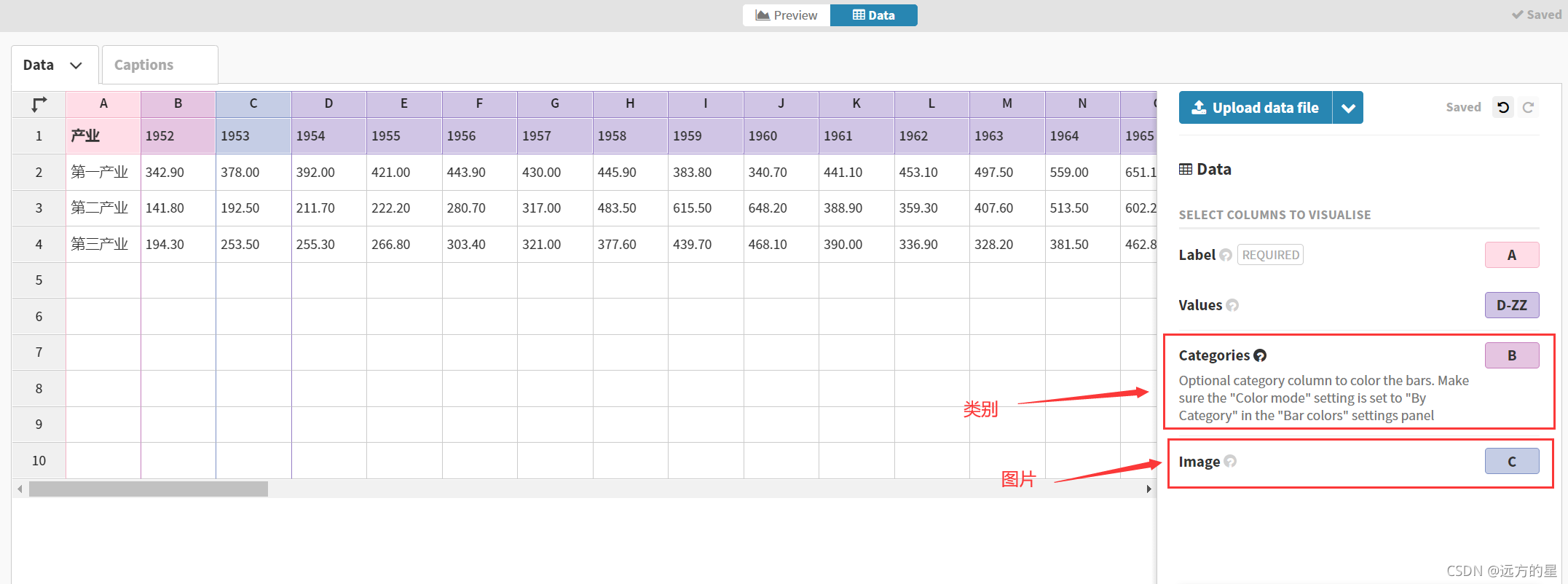Click cell with value 377.60
This screenshot has height=584, width=1568.
point(631,245)
